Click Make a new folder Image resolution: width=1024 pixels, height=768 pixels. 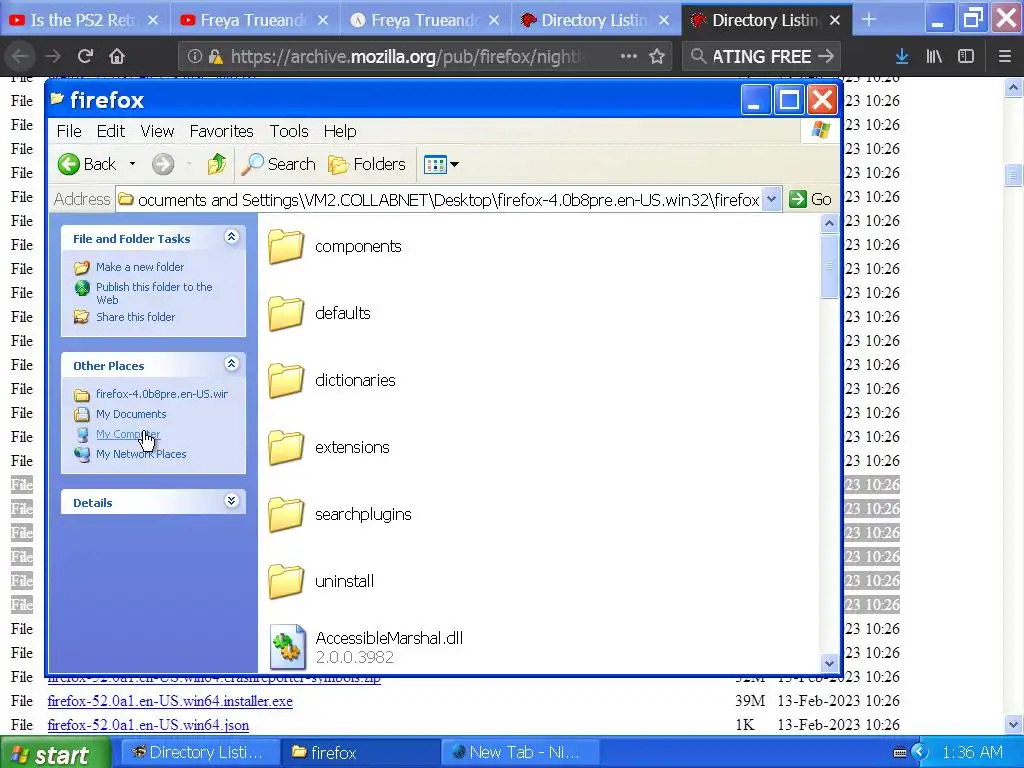point(140,267)
